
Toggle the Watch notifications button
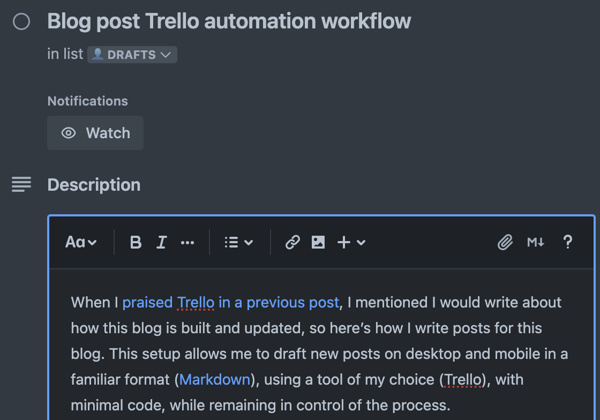(95, 133)
